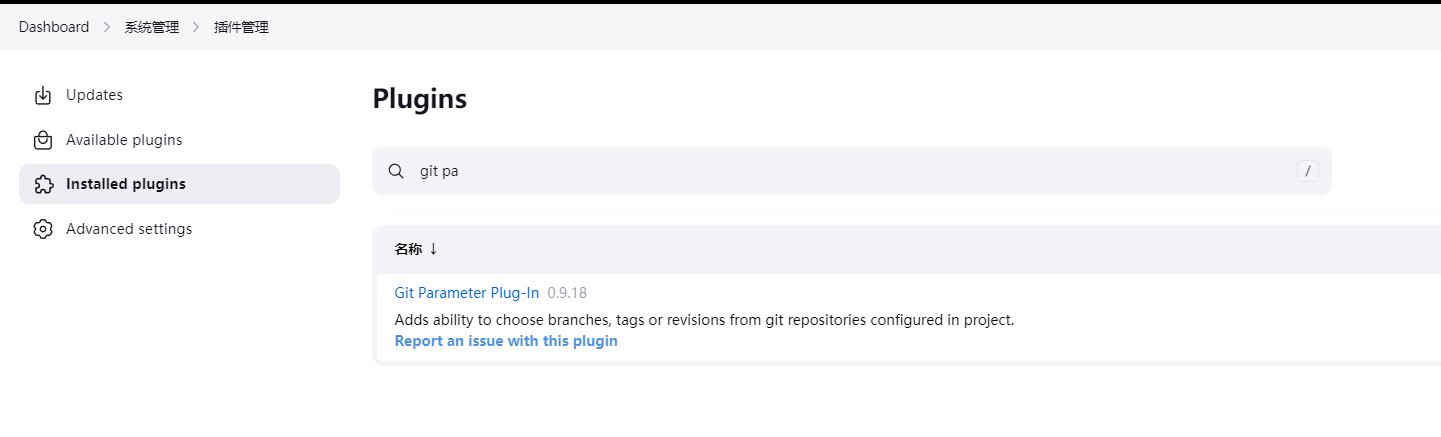The image size is (1441, 437).
Task: Click Report an issue with this plugin
Action: pos(506,341)
